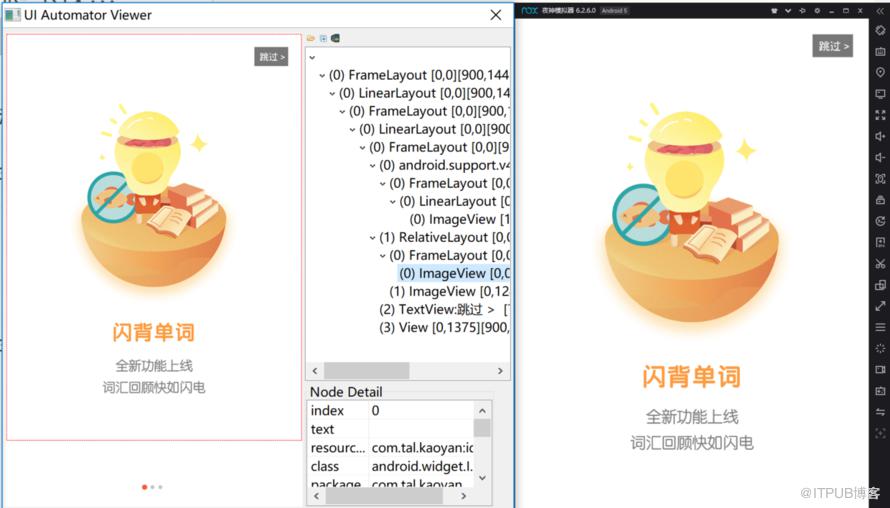Capture compressed hierarchy with dark device icon

335,38
